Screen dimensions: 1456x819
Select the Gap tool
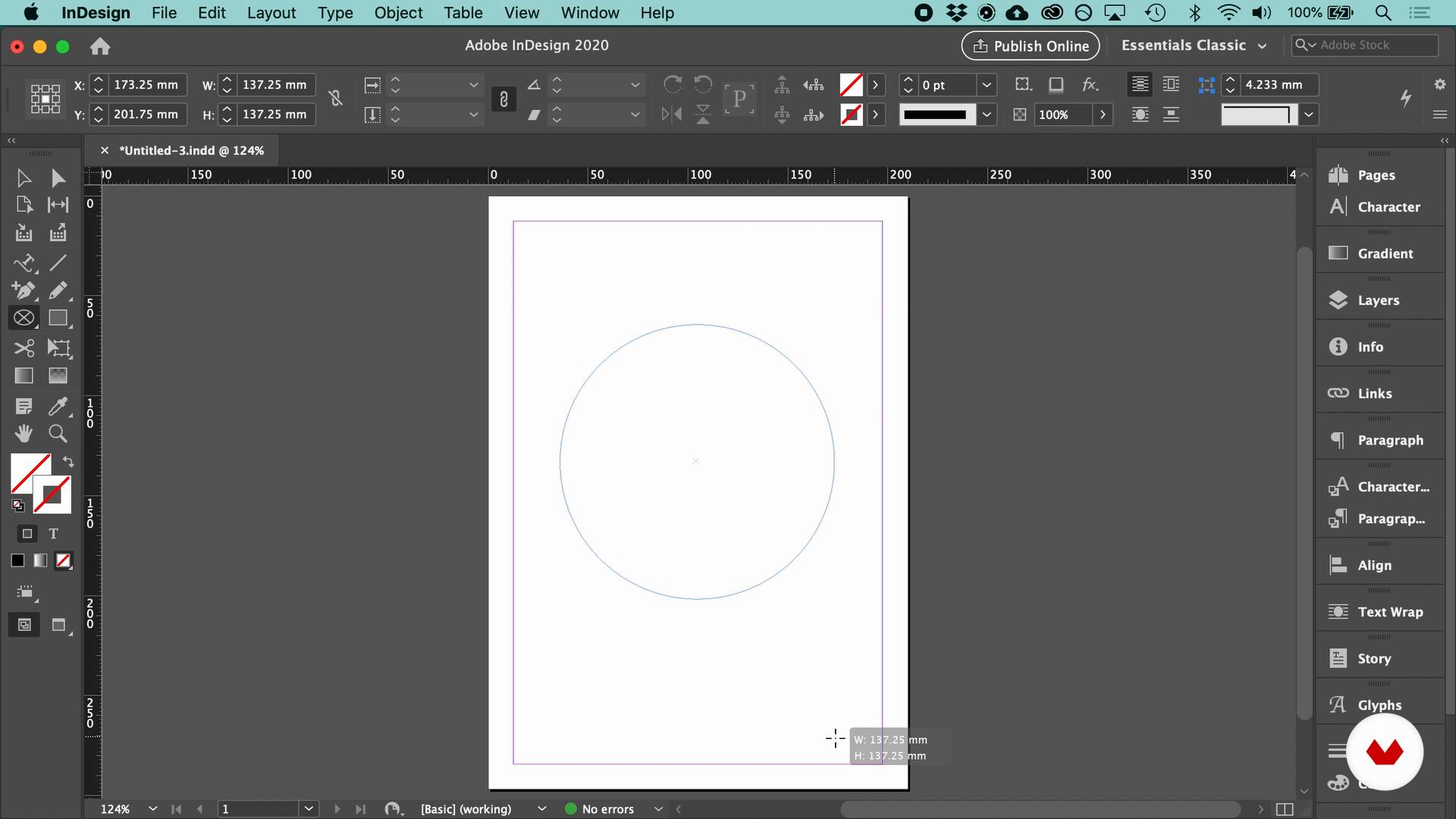point(58,205)
